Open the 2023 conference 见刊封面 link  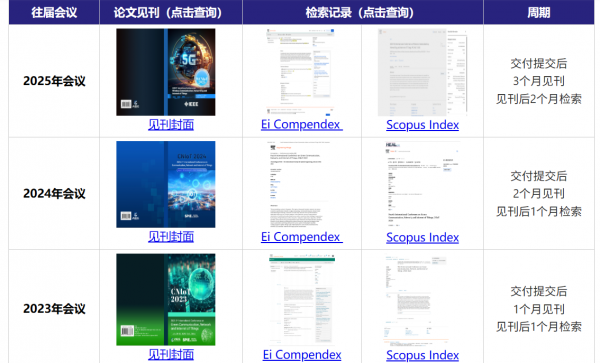171,354
